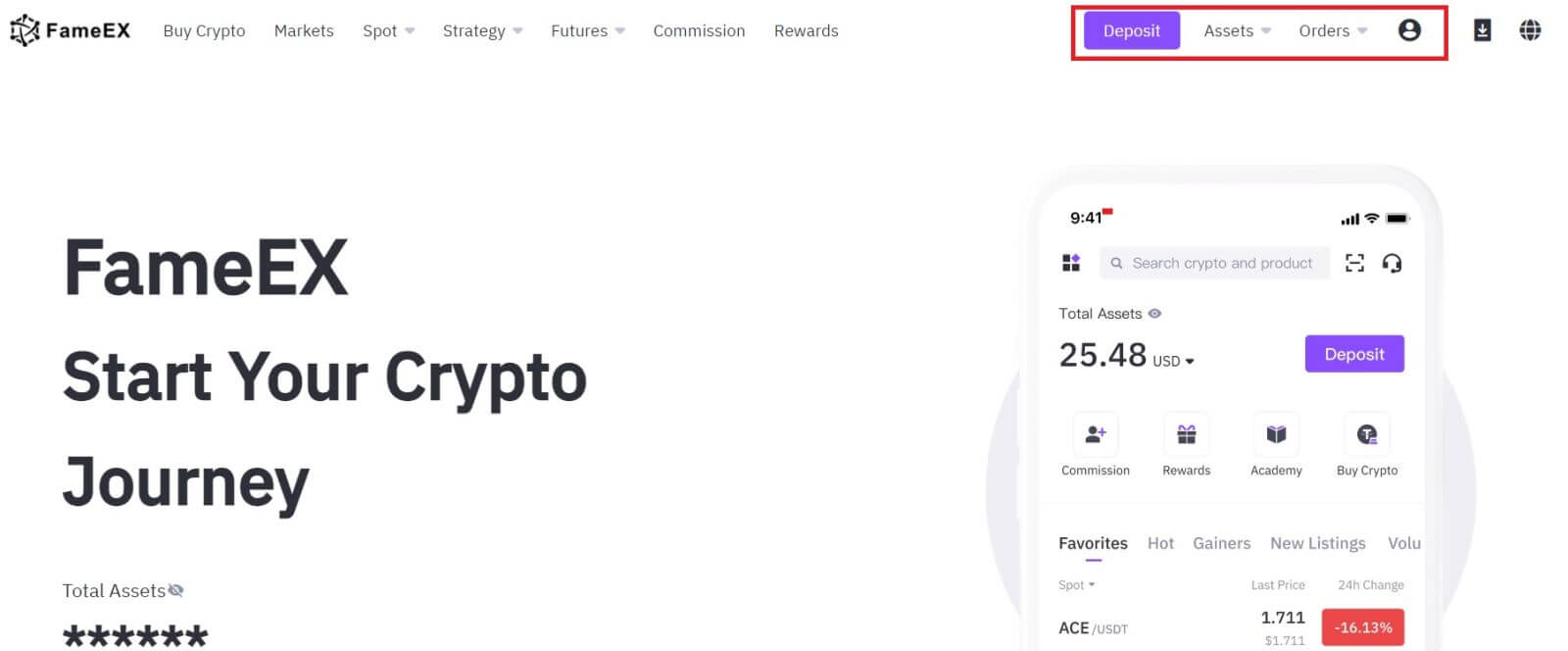Open the Commission page link

[699, 30]
